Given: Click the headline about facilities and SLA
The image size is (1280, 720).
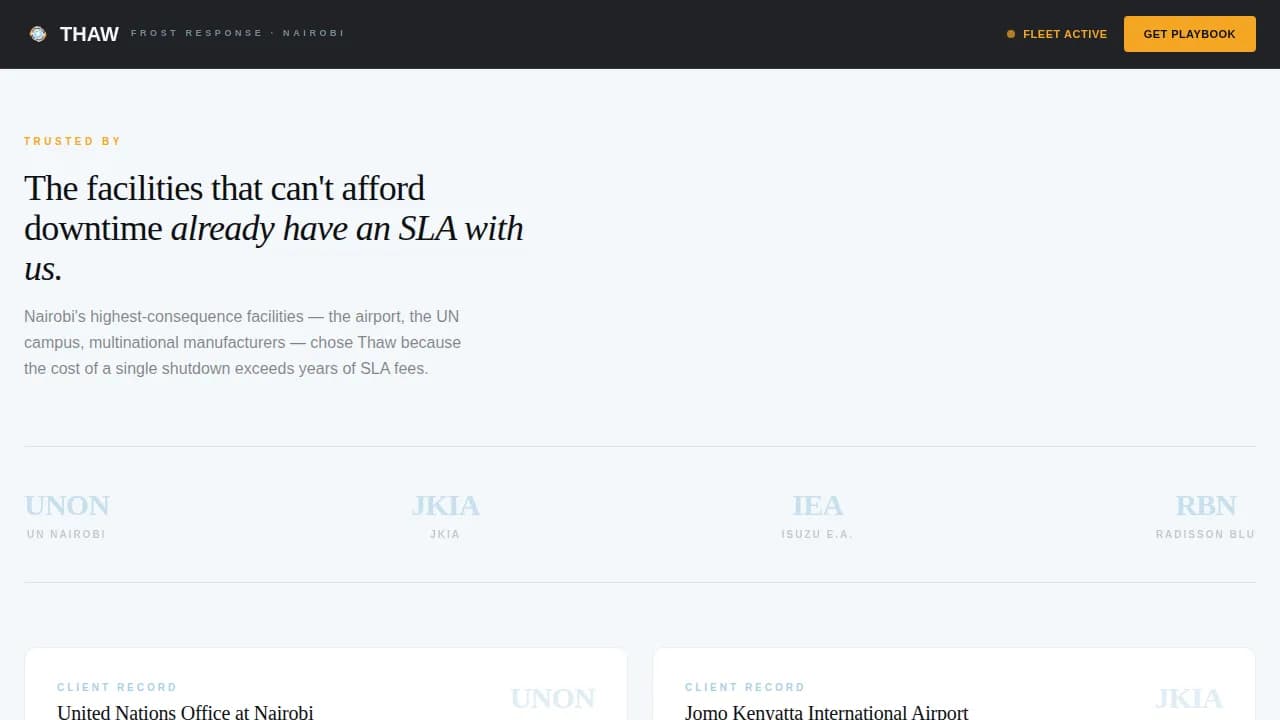Looking at the screenshot, I should point(274,228).
